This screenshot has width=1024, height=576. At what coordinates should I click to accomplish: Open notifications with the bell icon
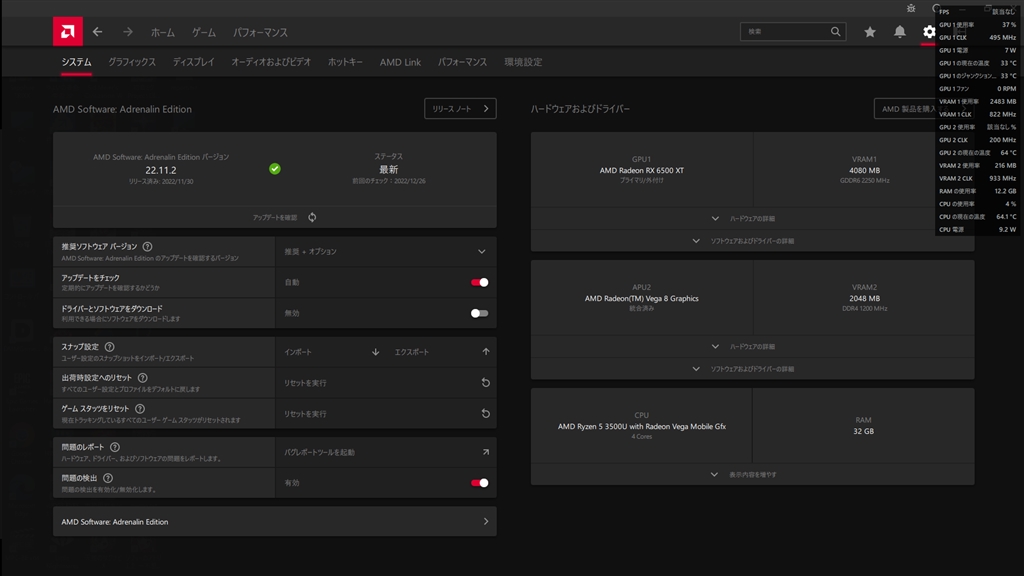(900, 32)
